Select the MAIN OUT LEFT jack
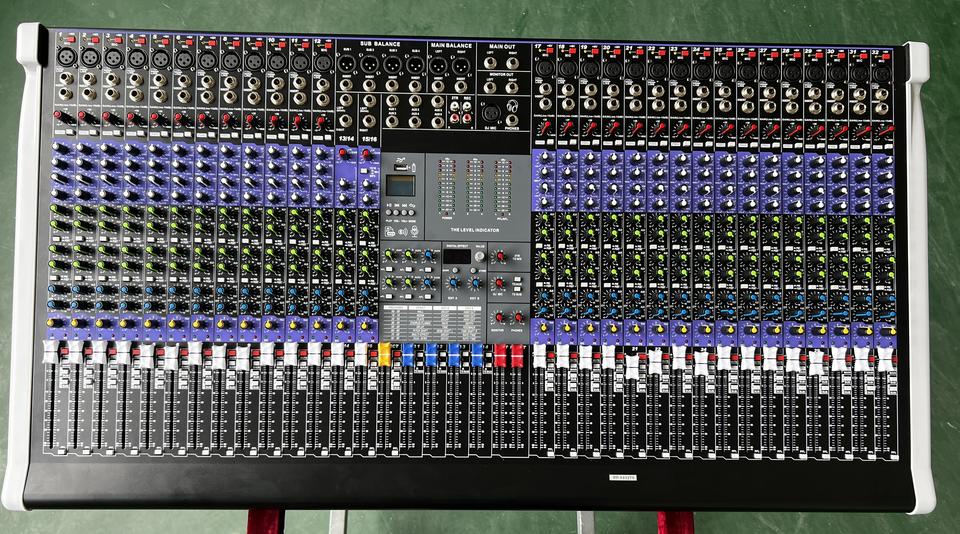 (x=490, y=63)
